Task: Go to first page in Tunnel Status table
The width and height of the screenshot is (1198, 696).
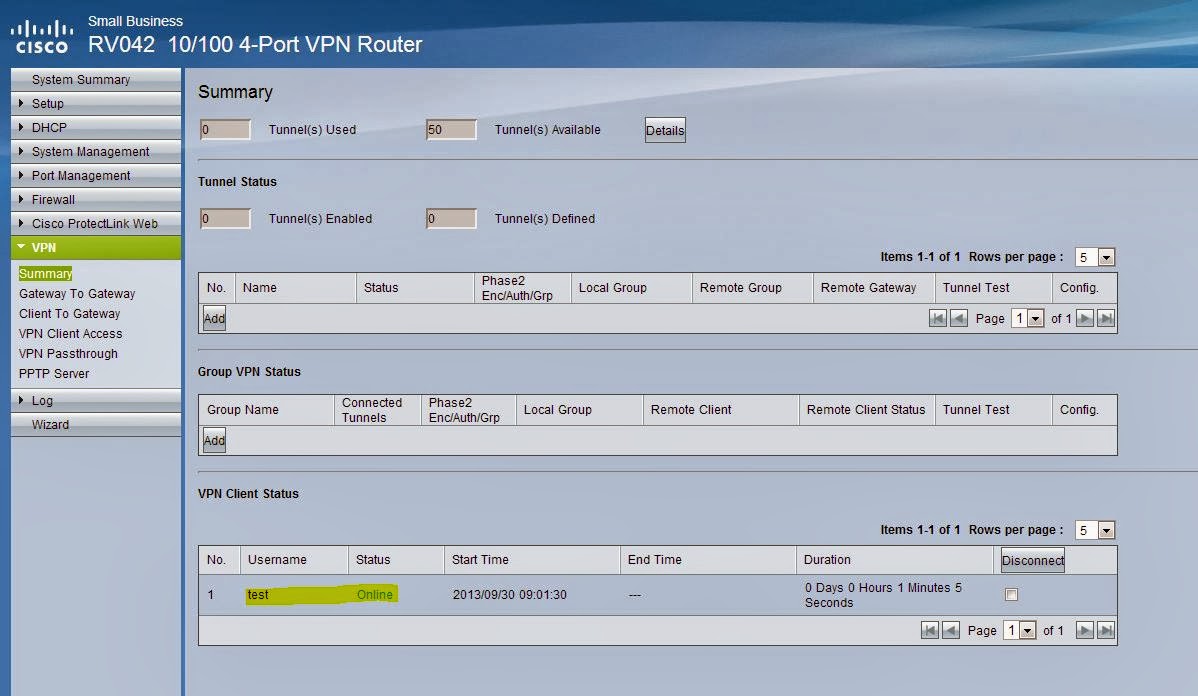Action: (x=937, y=319)
